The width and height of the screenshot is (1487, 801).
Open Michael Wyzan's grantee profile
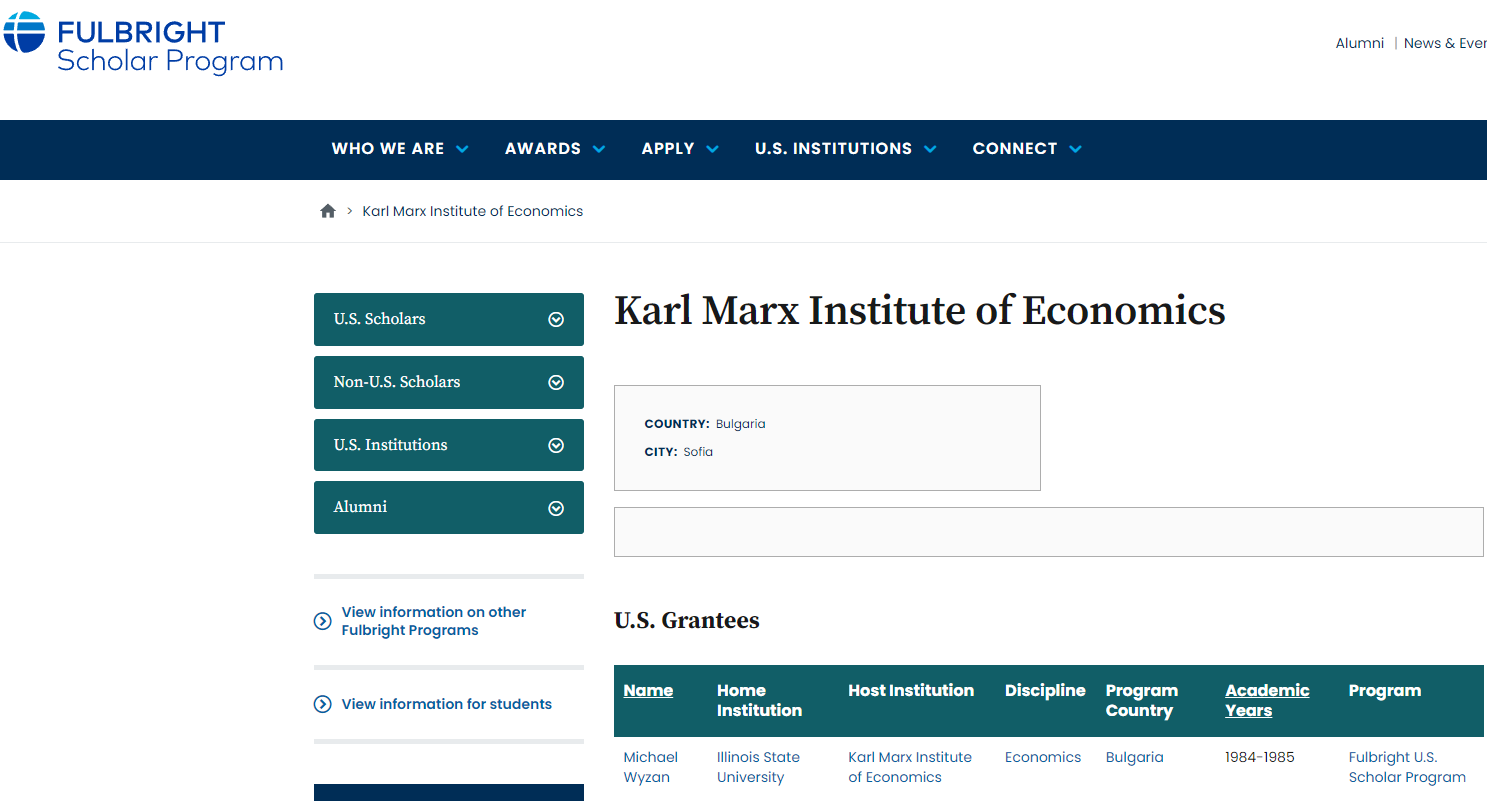pos(650,767)
